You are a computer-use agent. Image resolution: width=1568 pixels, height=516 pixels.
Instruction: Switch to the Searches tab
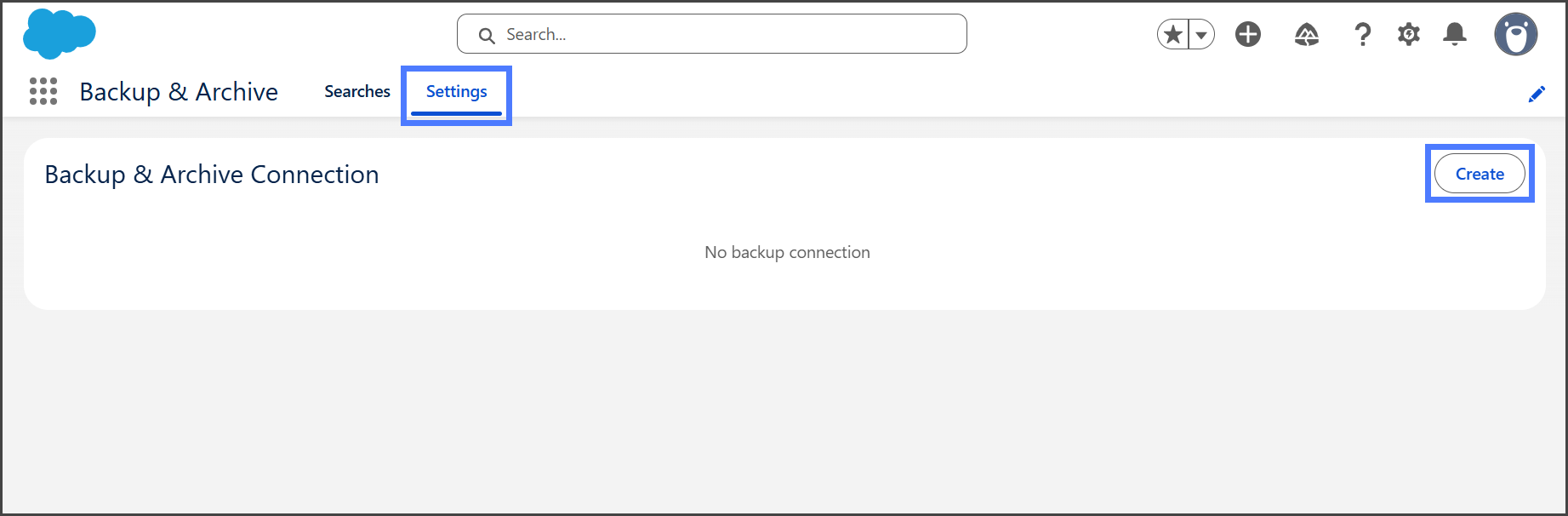tap(357, 91)
